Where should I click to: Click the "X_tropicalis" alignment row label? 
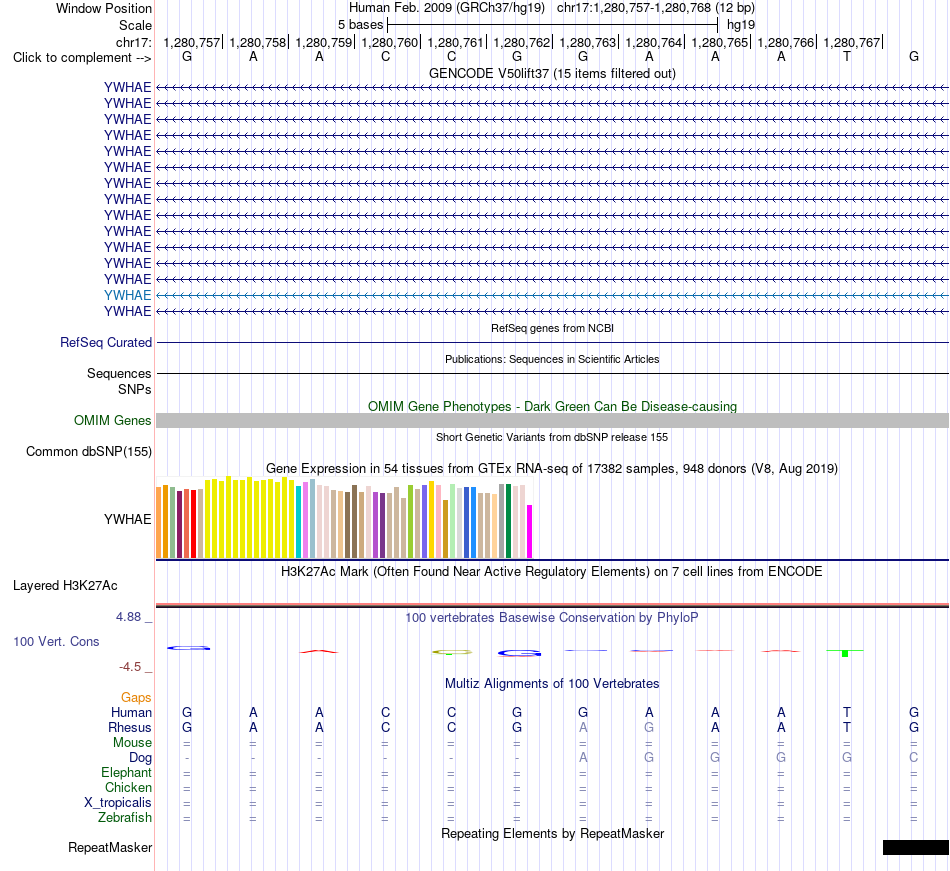click(118, 803)
